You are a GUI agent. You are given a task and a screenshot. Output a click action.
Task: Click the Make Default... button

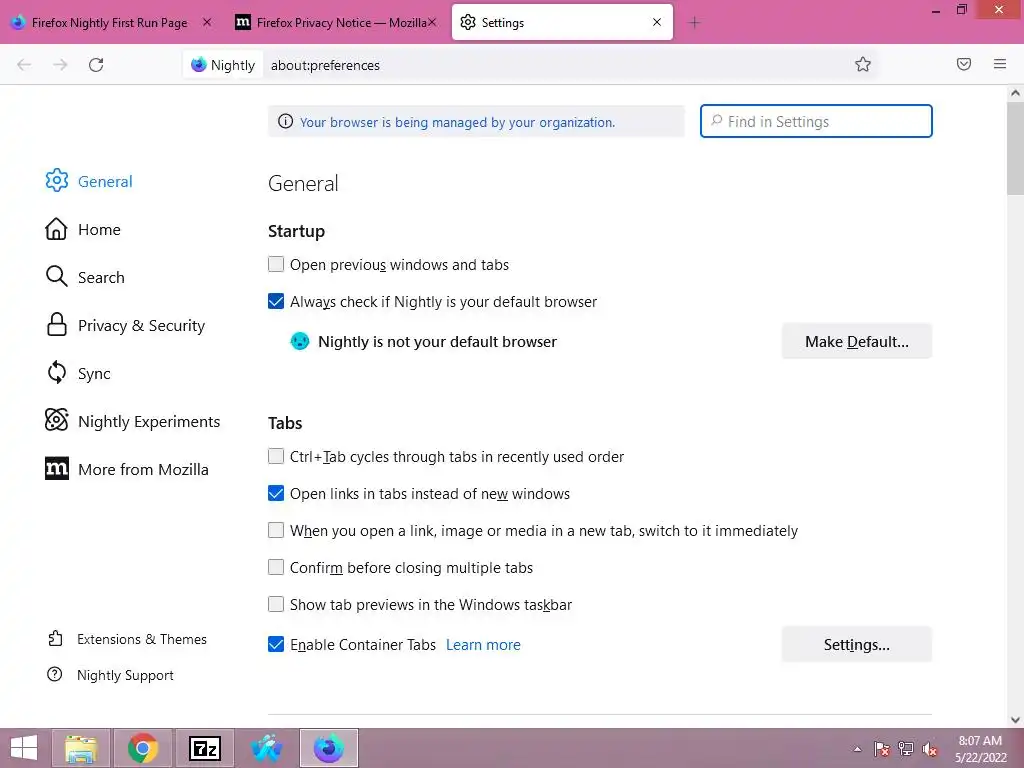(856, 342)
